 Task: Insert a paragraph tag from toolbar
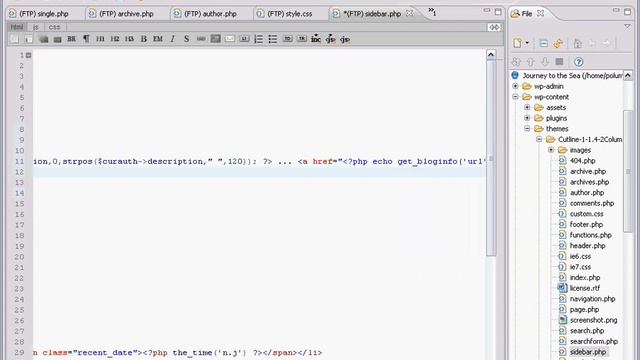(86, 39)
